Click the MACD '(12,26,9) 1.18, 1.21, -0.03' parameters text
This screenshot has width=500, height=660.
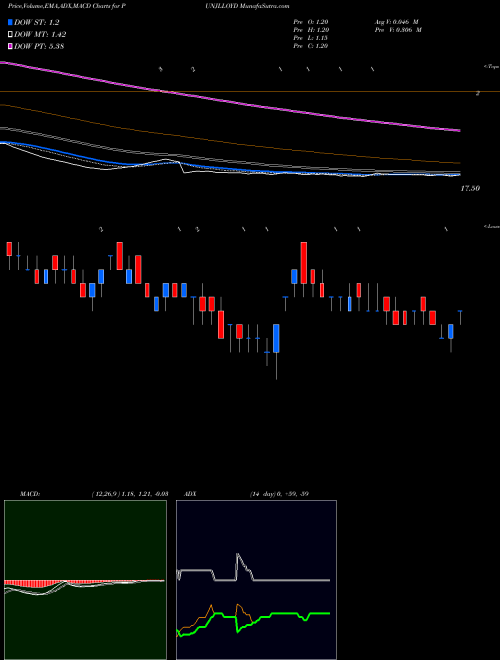tap(130, 494)
